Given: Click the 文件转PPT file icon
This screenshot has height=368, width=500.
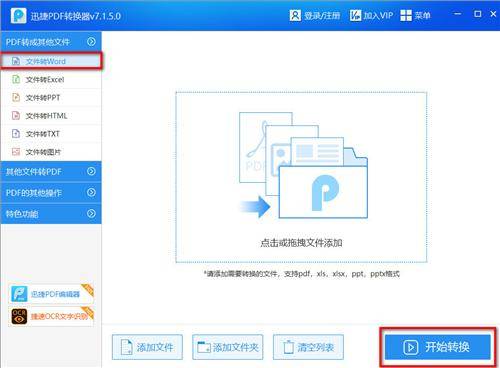Looking at the screenshot, I should 16,97.
